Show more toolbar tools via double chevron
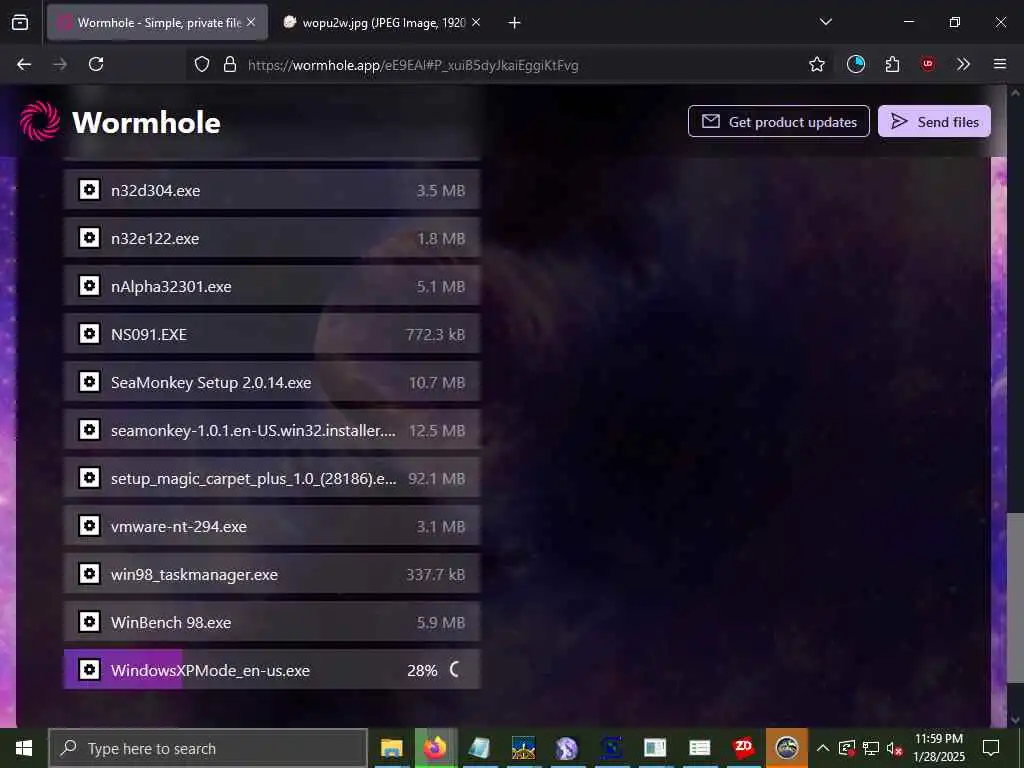 (x=963, y=64)
